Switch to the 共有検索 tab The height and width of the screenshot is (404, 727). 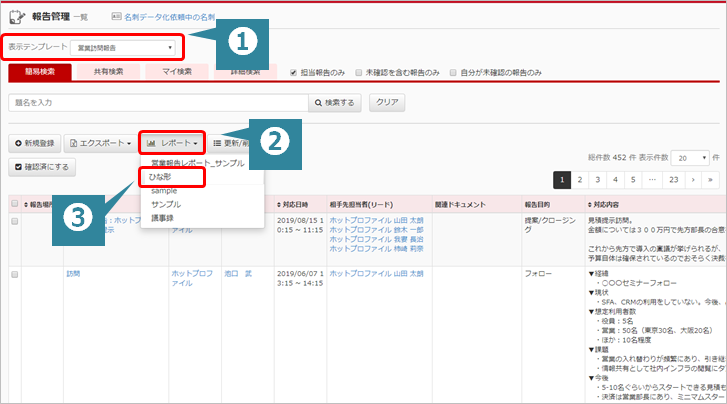tap(109, 72)
